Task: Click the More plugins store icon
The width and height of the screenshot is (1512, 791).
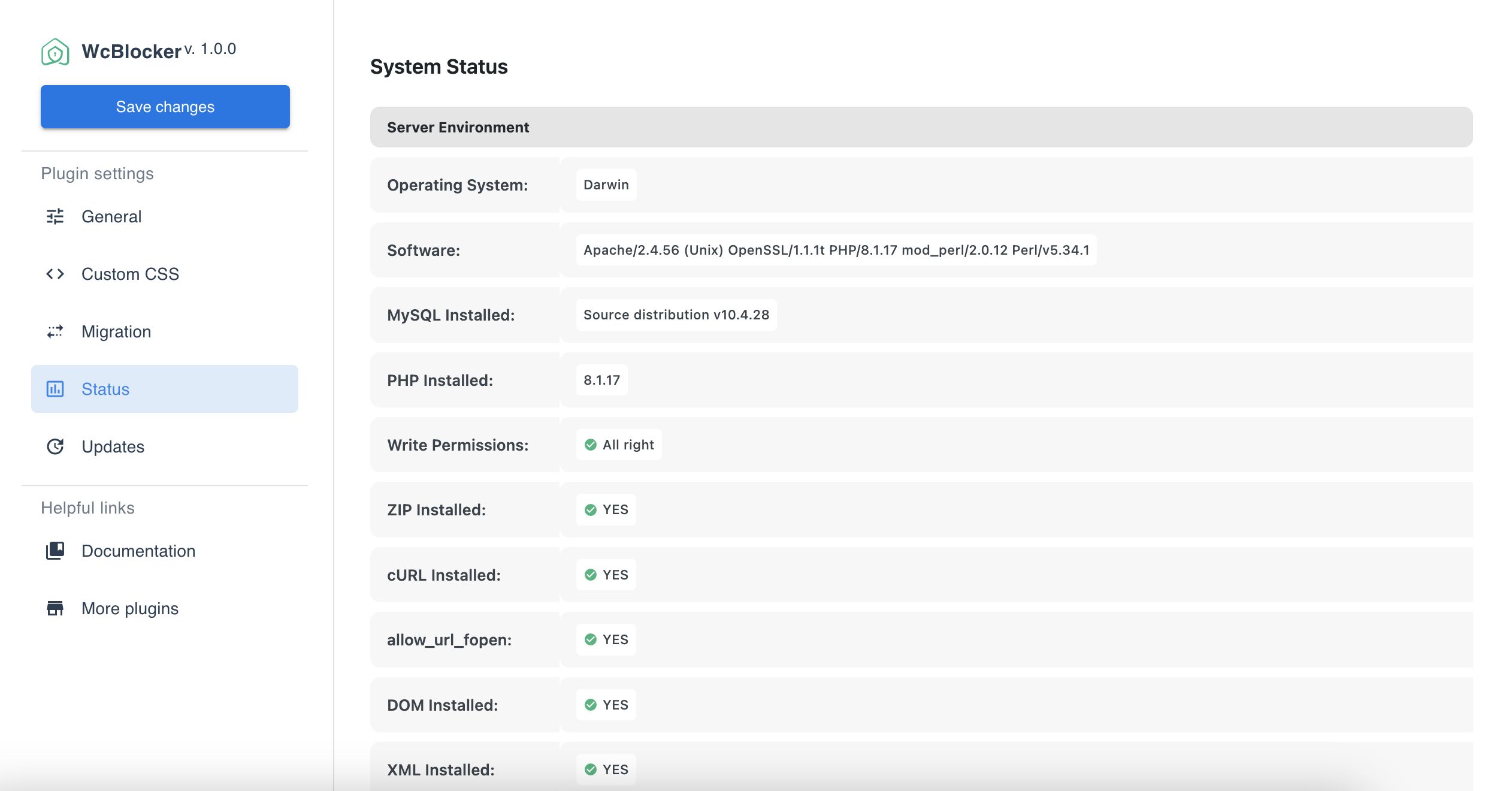Action: click(x=55, y=608)
